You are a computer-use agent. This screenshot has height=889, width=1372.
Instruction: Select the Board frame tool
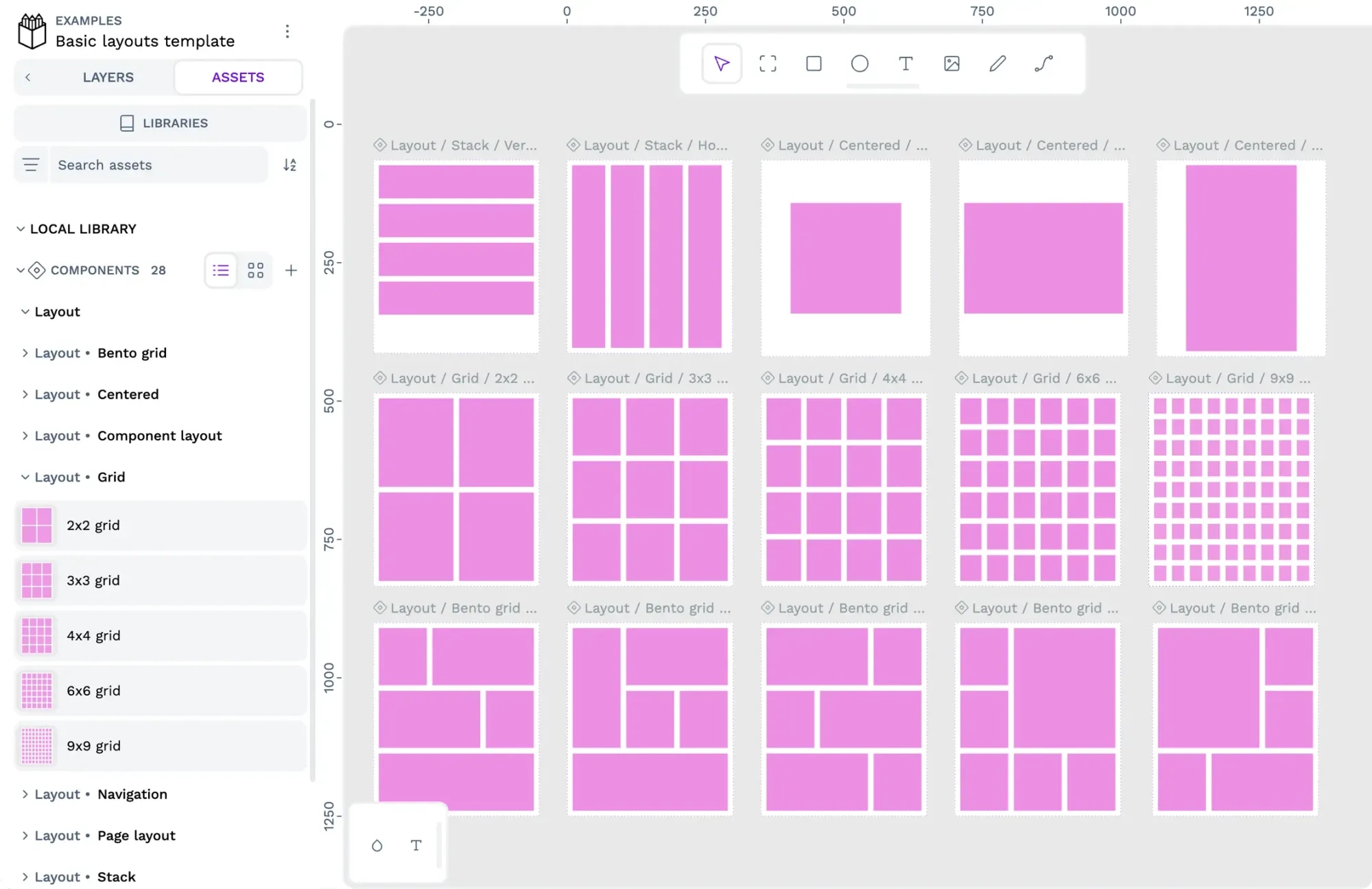click(768, 64)
